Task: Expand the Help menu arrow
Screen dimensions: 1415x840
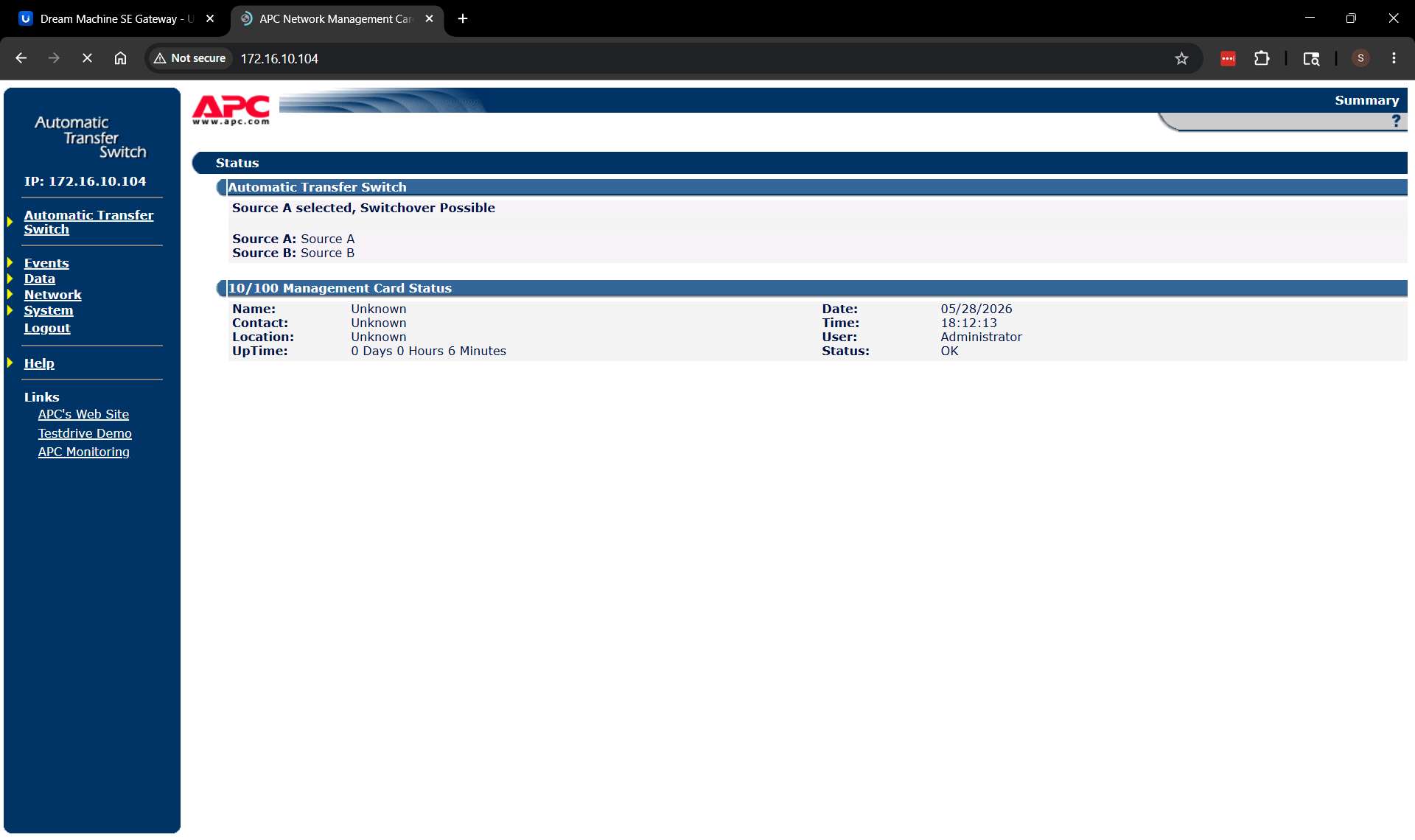Action: (10, 363)
